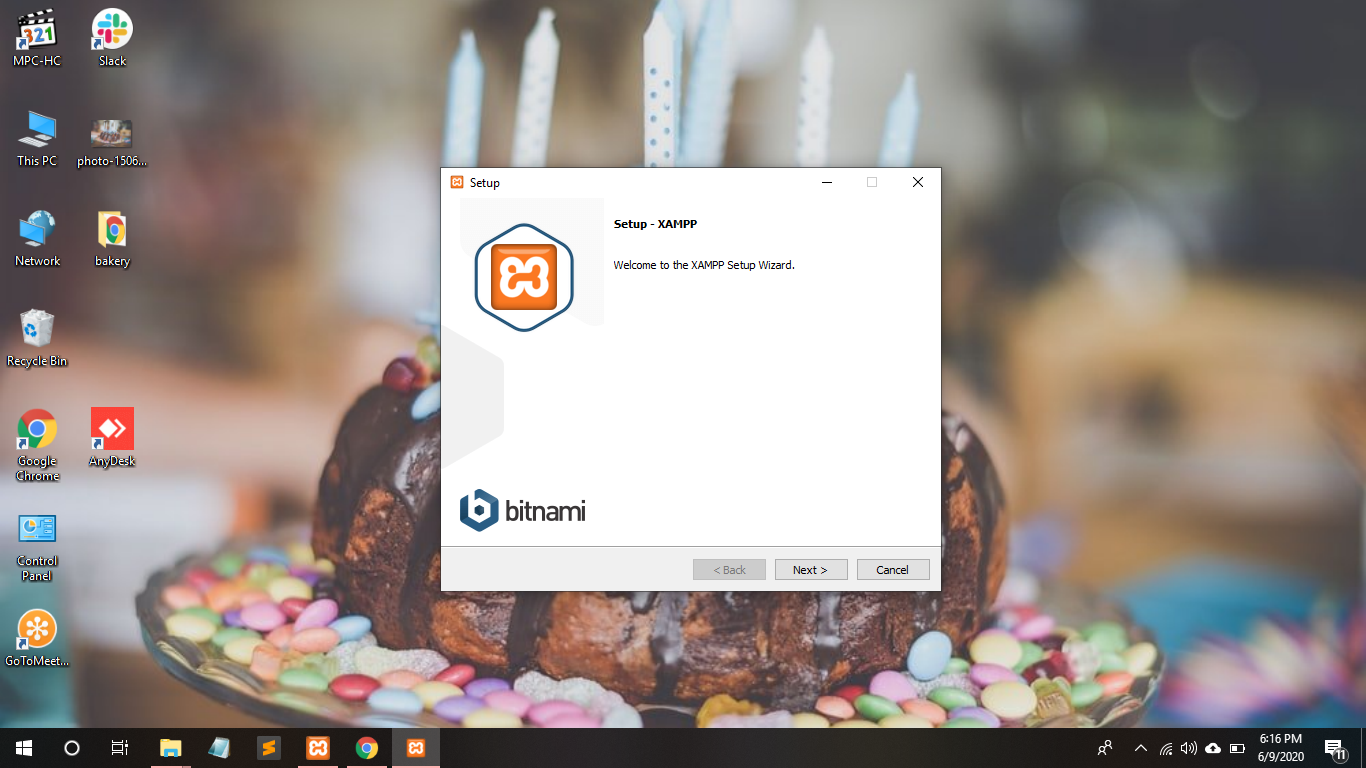Click the Setup title bar icon
Screen dimensions: 1366x768
pos(457,182)
